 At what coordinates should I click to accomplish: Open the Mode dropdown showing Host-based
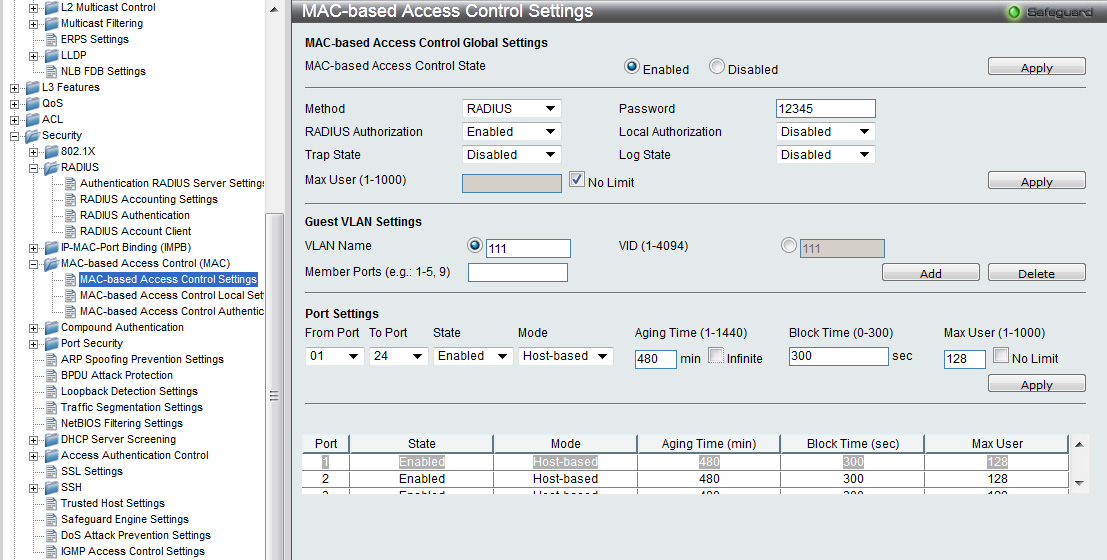(565, 356)
